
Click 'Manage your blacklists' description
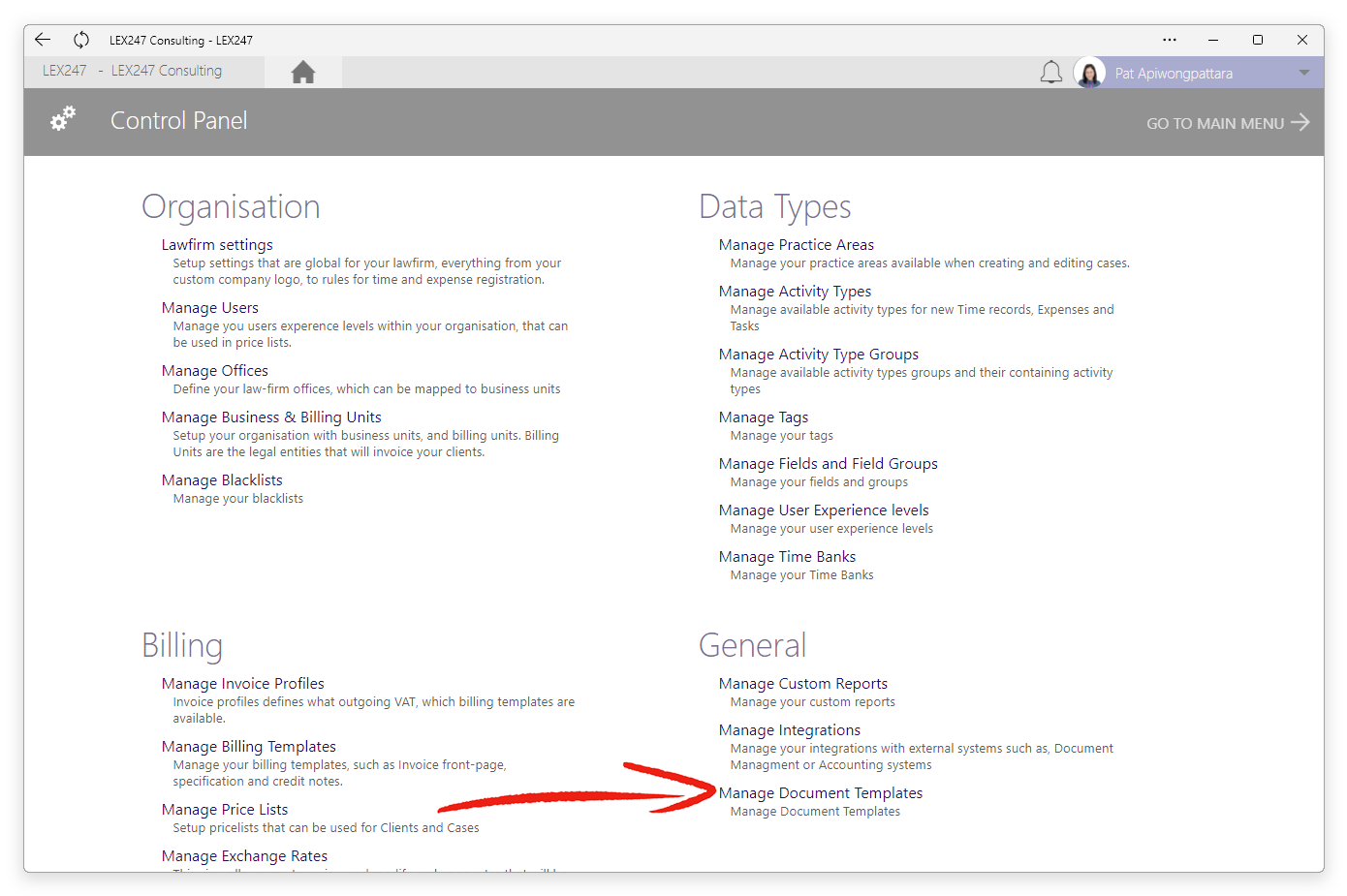pos(238,499)
